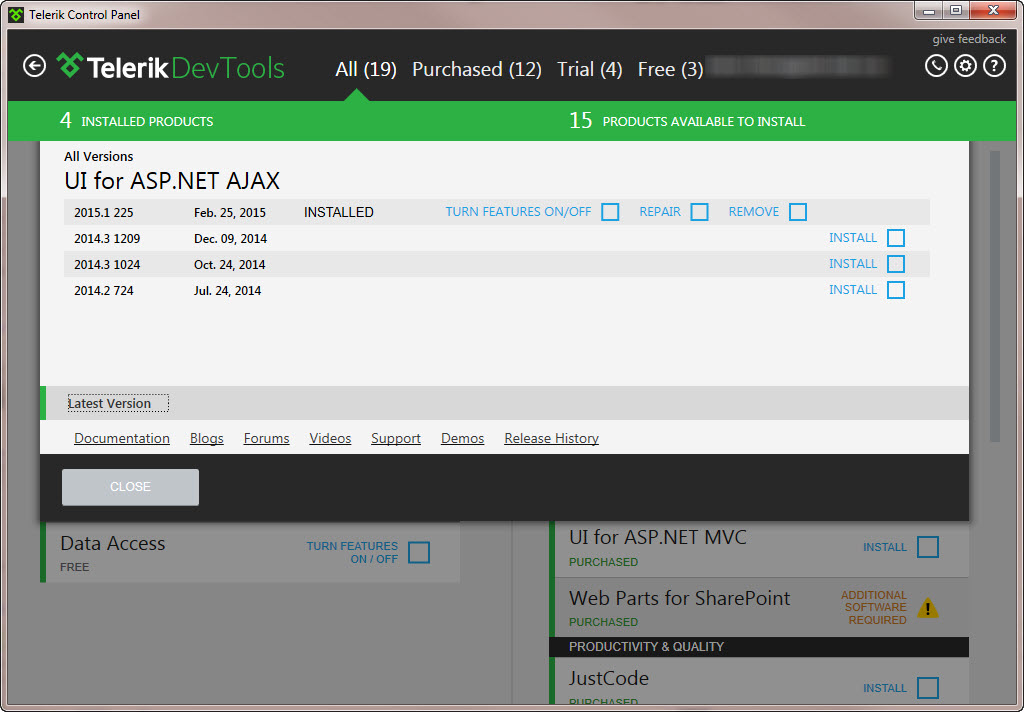Close the Telerik Control Panel window
Image resolution: width=1024 pixels, height=712 pixels.
pyautogui.click(x=993, y=11)
